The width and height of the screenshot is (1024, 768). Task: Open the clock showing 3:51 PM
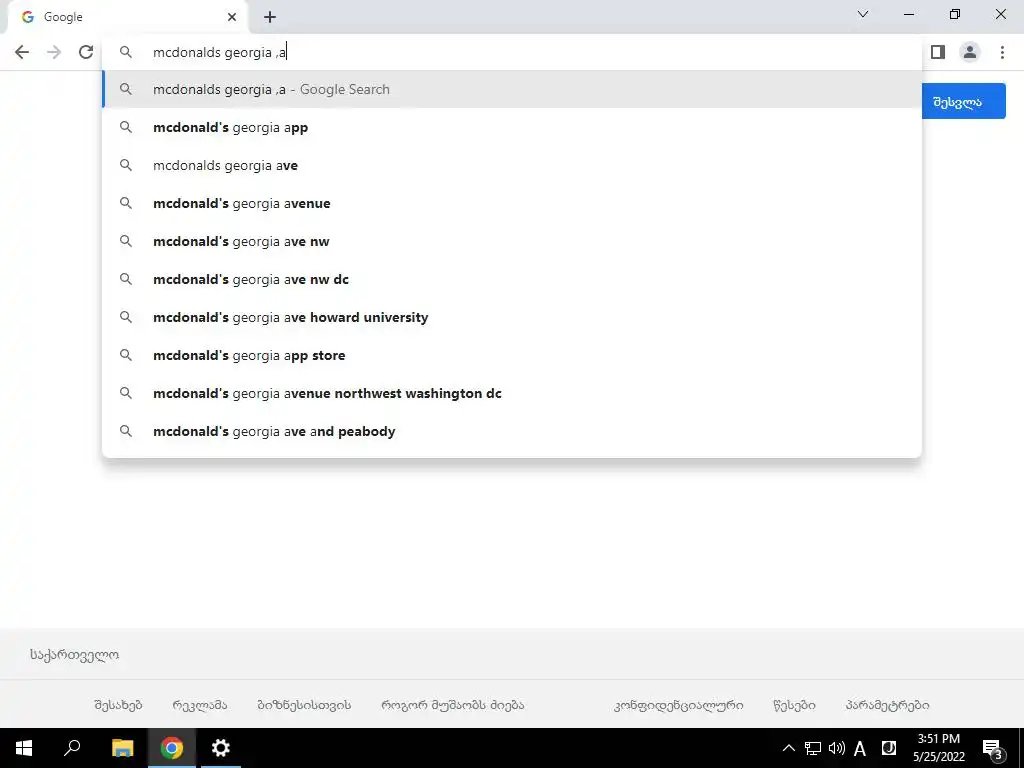938,748
